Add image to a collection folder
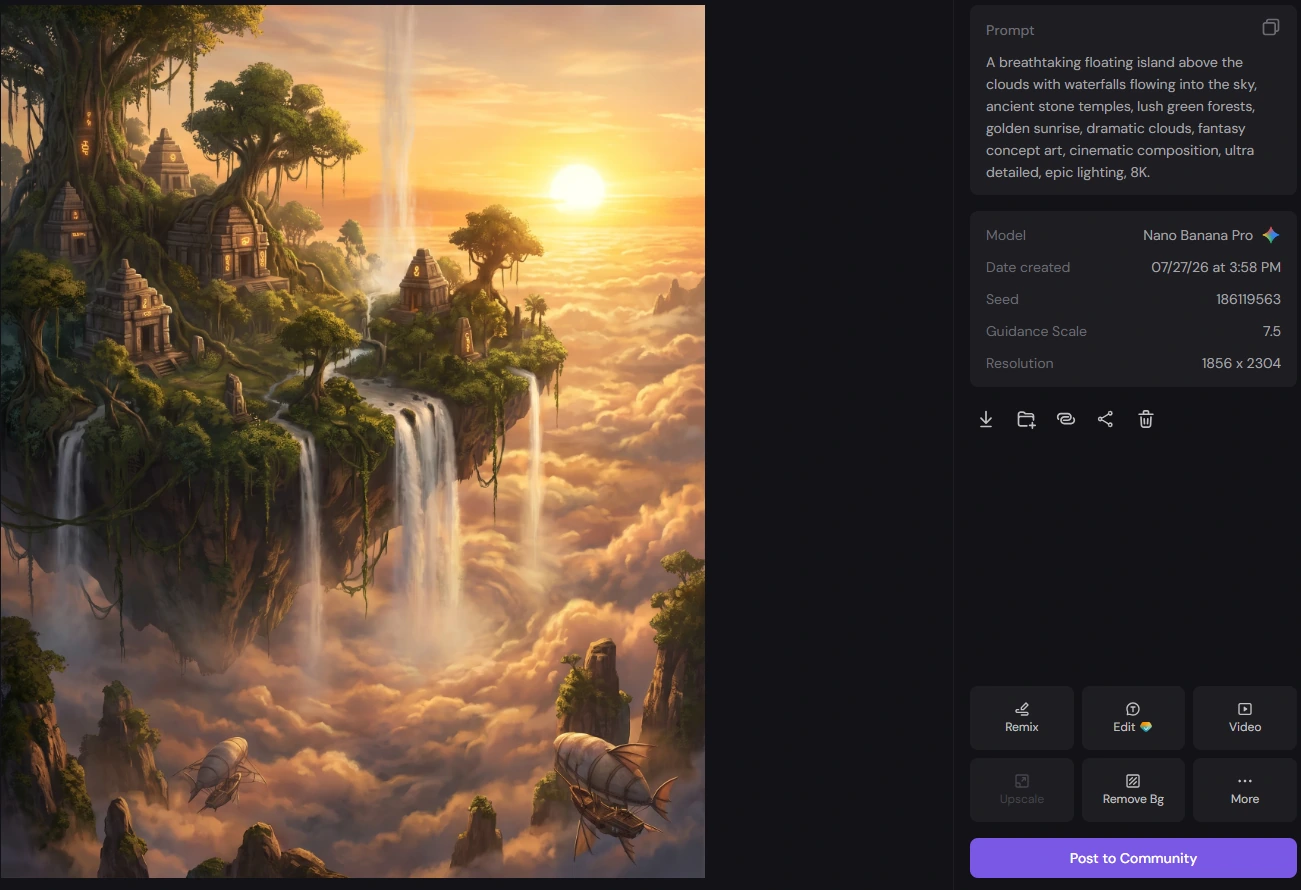Screen dimensions: 1301x890 [x=1026, y=419]
